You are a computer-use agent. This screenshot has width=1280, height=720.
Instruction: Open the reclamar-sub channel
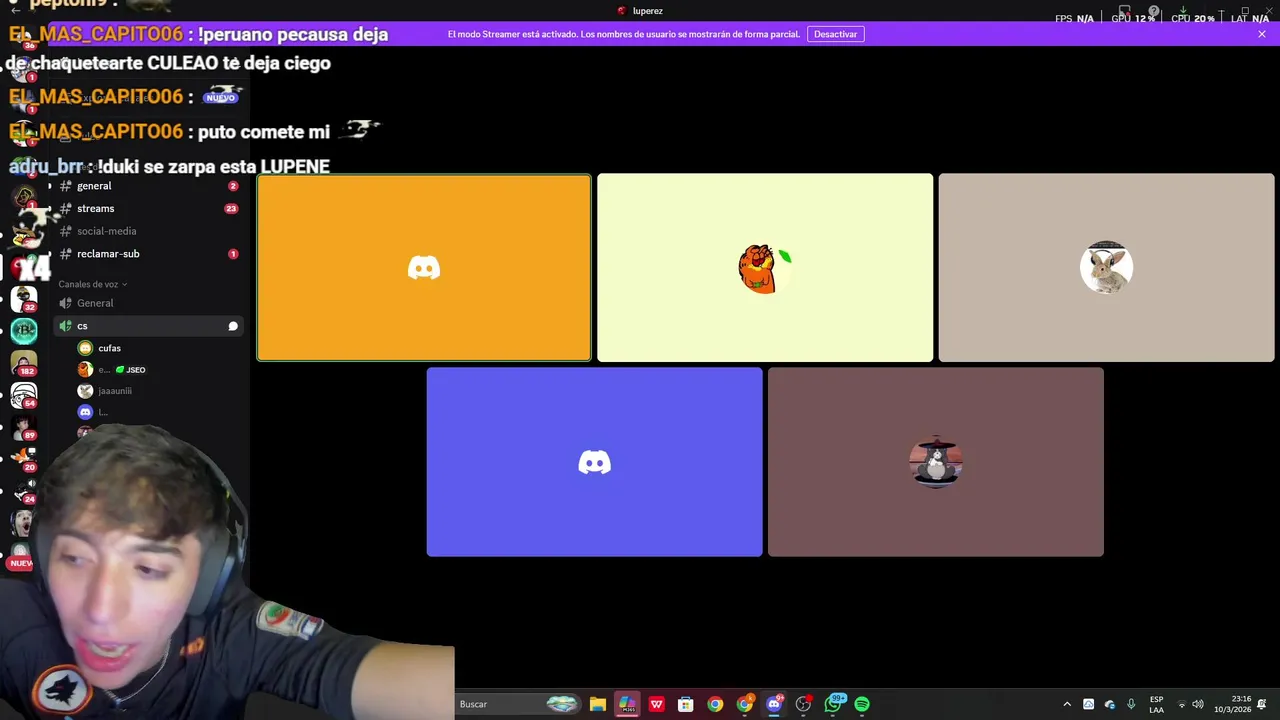point(148,254)
